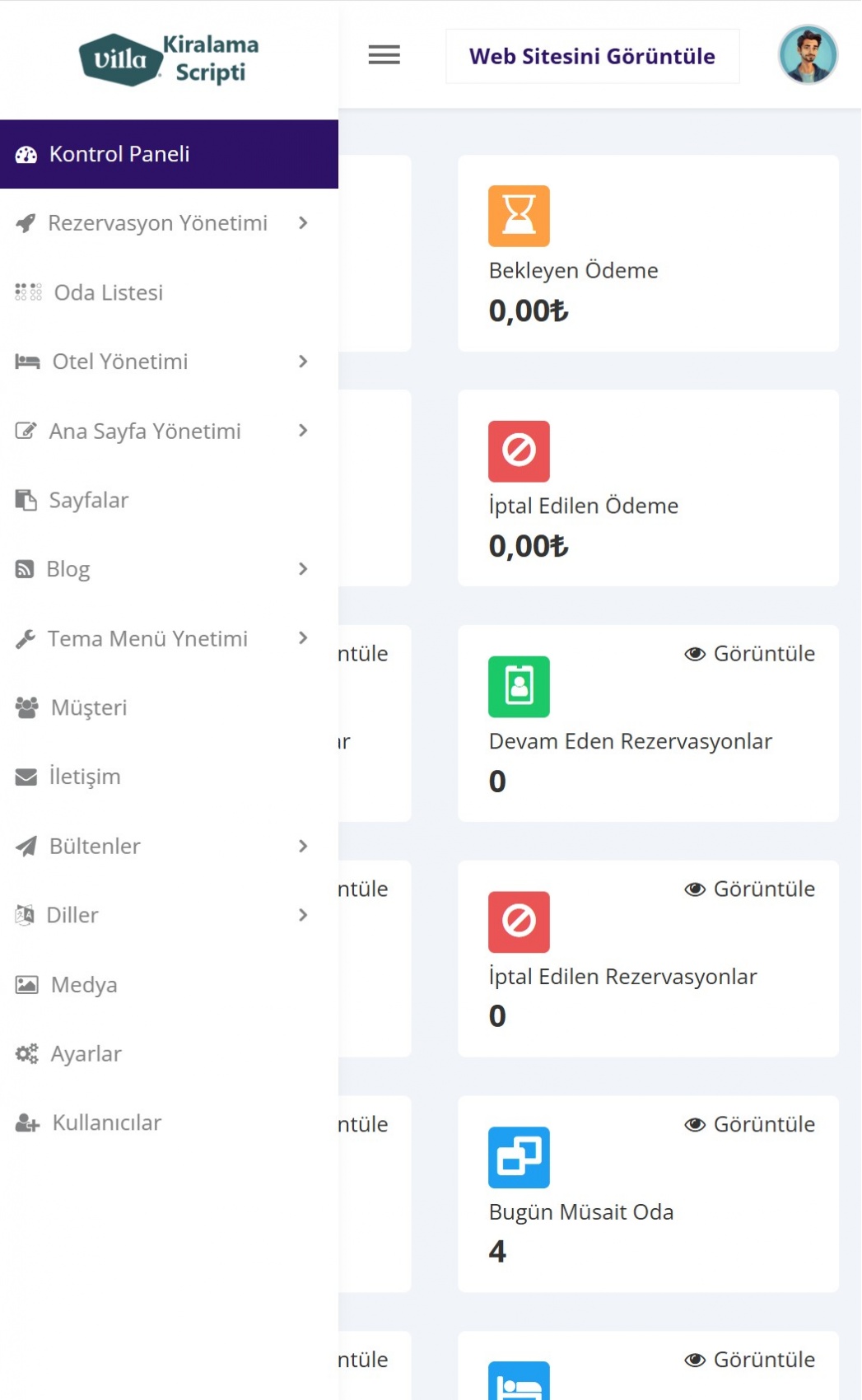
Task: Click the orange hourglass Bekleyen Ödeme icon
Action: click(x=519, y=216)
